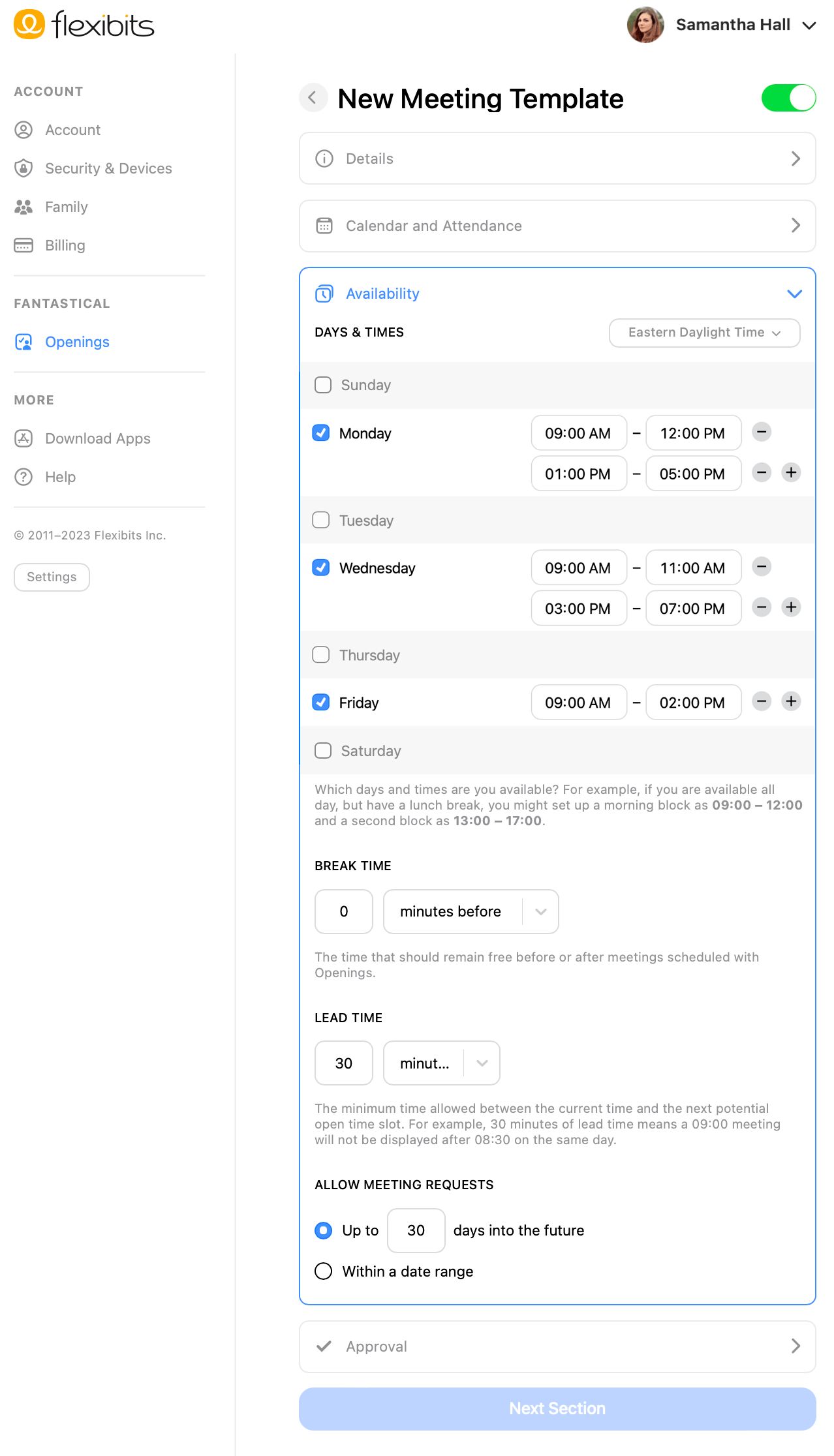Enable the Tuesday checkbox
The image size is (834, 1456).
coord(321,520)
